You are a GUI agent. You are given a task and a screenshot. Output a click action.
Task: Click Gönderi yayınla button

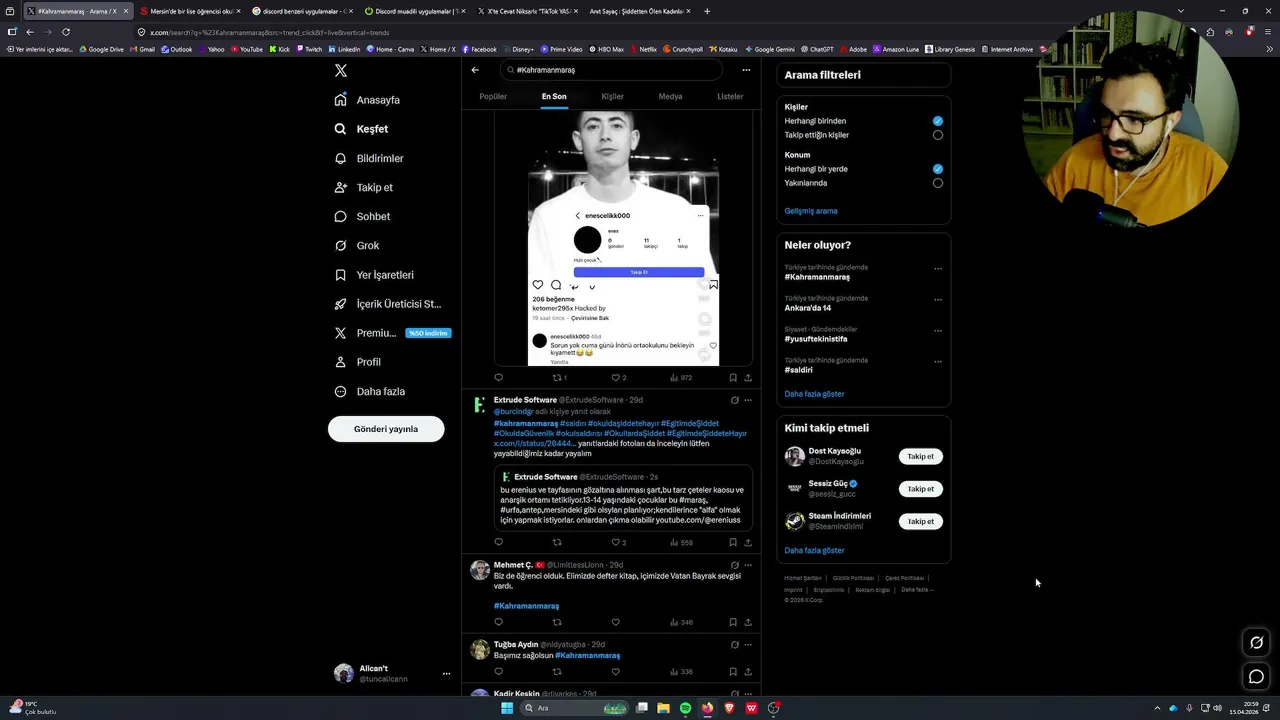click(386, 429)
